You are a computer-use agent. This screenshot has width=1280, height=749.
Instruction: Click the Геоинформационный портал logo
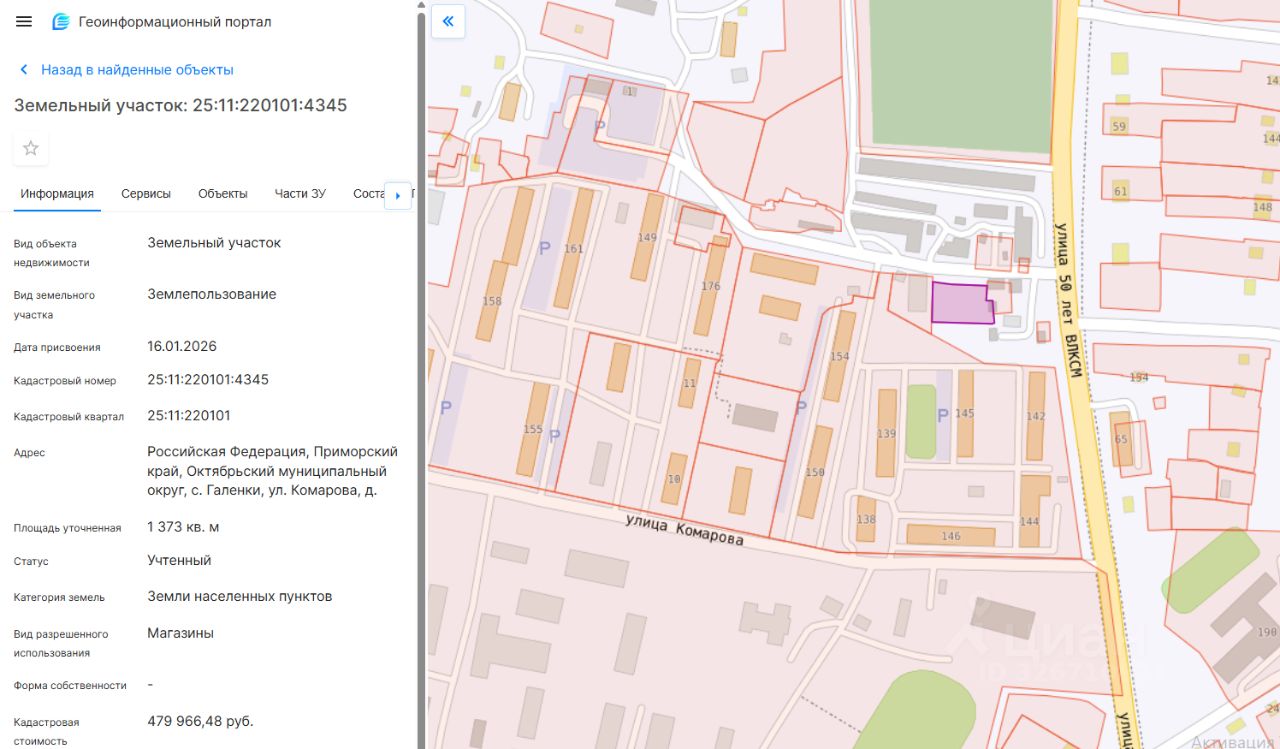click(x=61, y=22)
